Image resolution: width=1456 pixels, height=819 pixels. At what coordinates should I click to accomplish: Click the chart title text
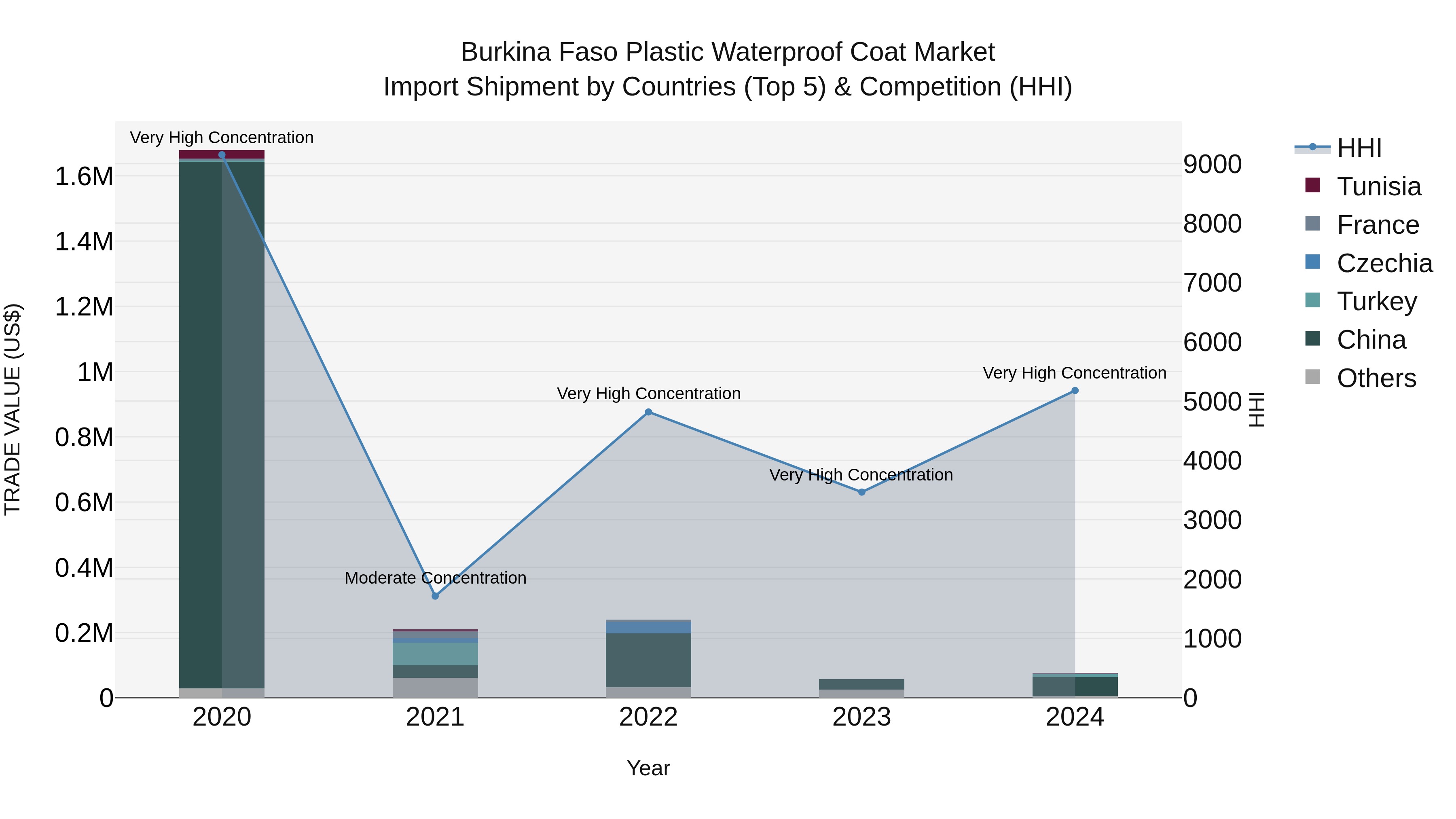pos(728,69)
